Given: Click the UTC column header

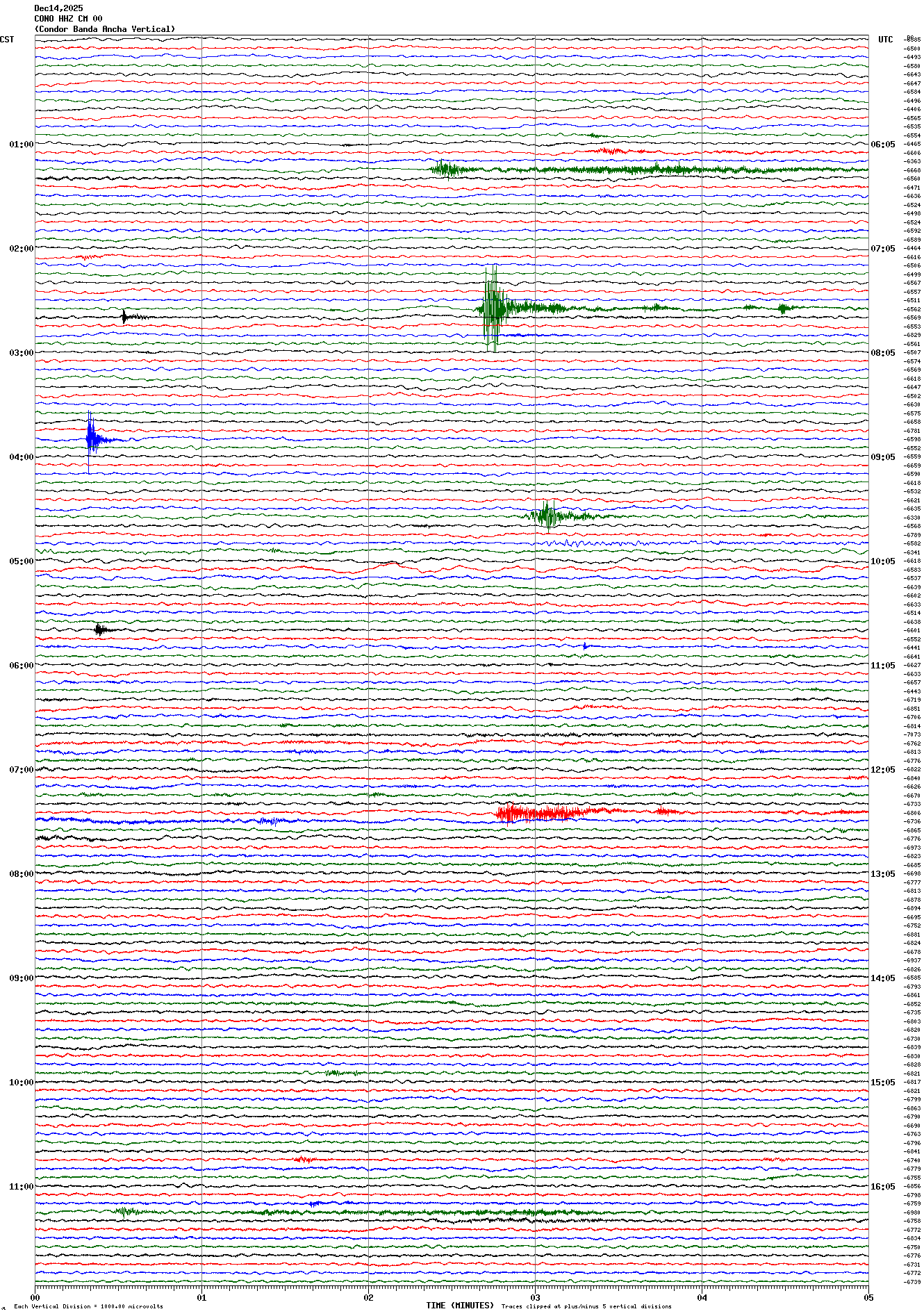Looking at the screenshot, I should (x=885, y=40).
